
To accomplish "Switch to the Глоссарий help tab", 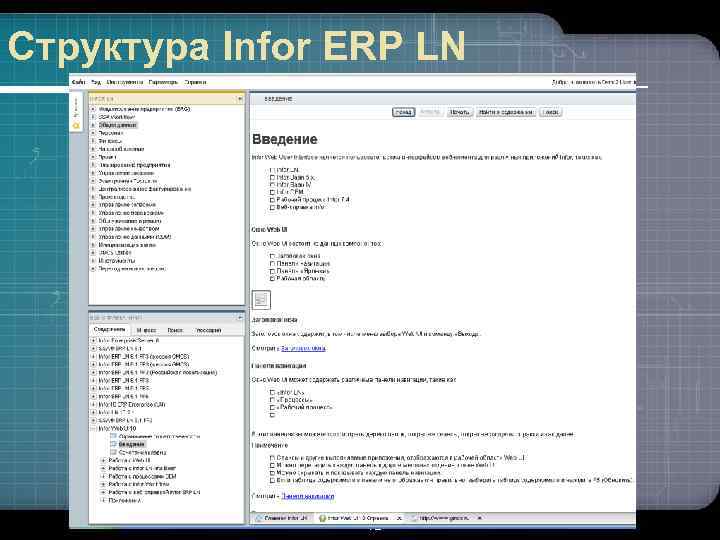I will click(x=208, y=330).
